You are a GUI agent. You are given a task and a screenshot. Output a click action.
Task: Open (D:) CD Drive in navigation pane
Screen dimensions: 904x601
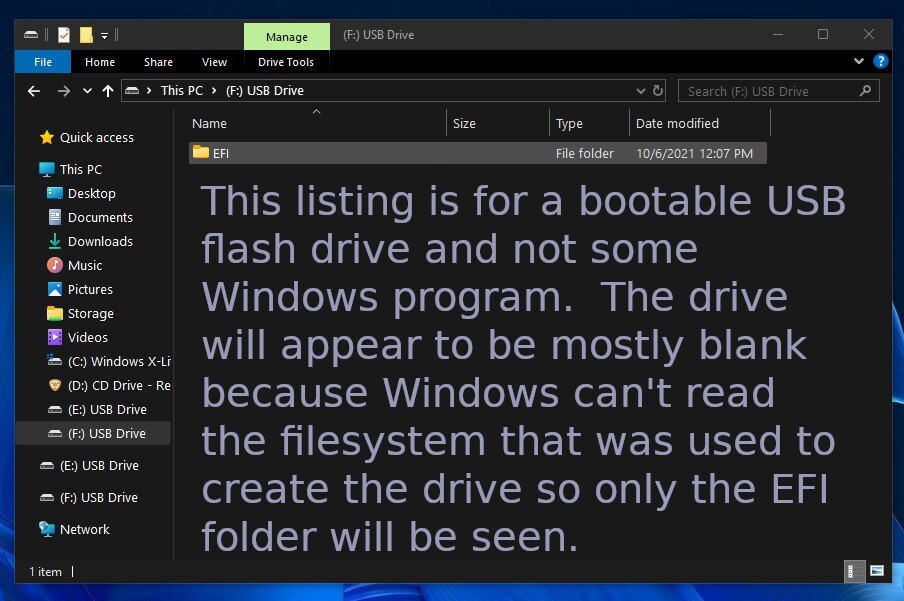point(119,385)
